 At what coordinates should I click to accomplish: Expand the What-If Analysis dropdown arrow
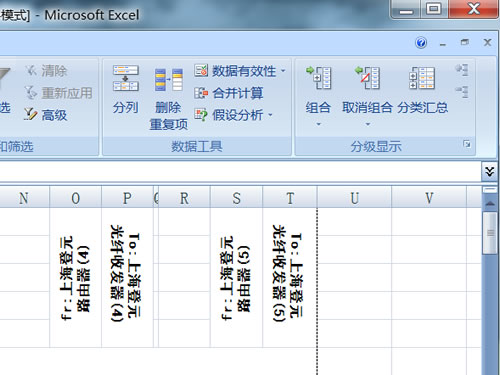270,115
